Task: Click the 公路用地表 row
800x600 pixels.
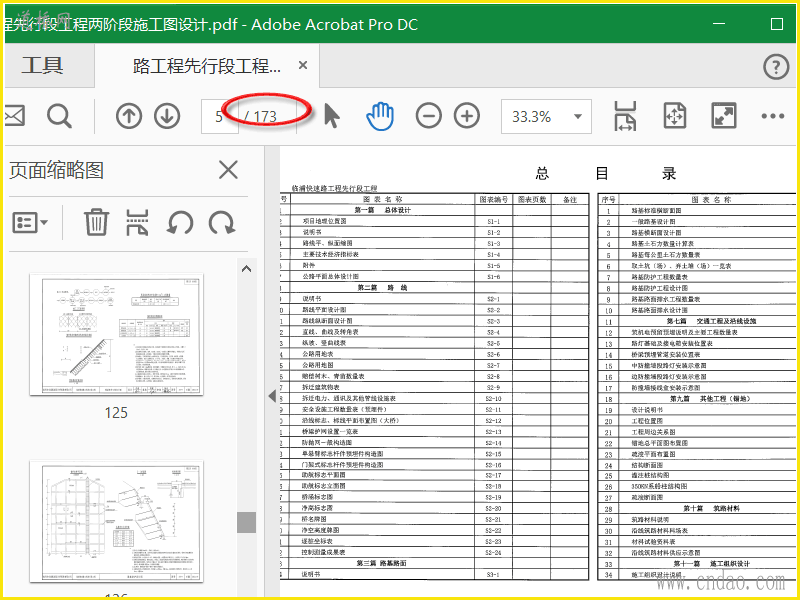Action: click(x=434, y=354)
